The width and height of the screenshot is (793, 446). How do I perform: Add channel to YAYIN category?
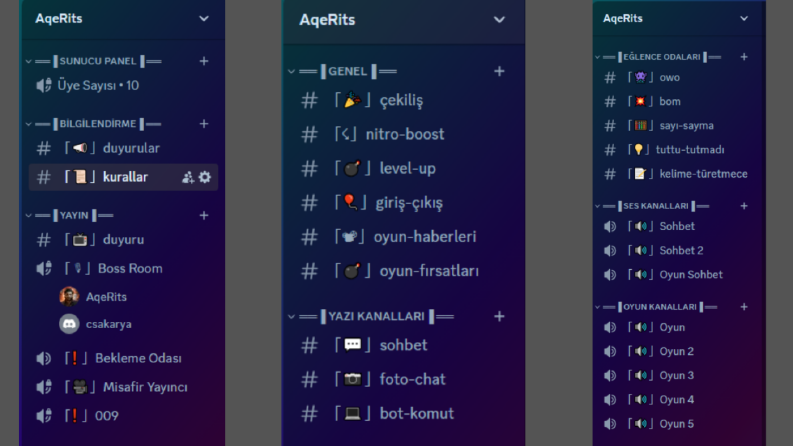[x=204, y=215]
